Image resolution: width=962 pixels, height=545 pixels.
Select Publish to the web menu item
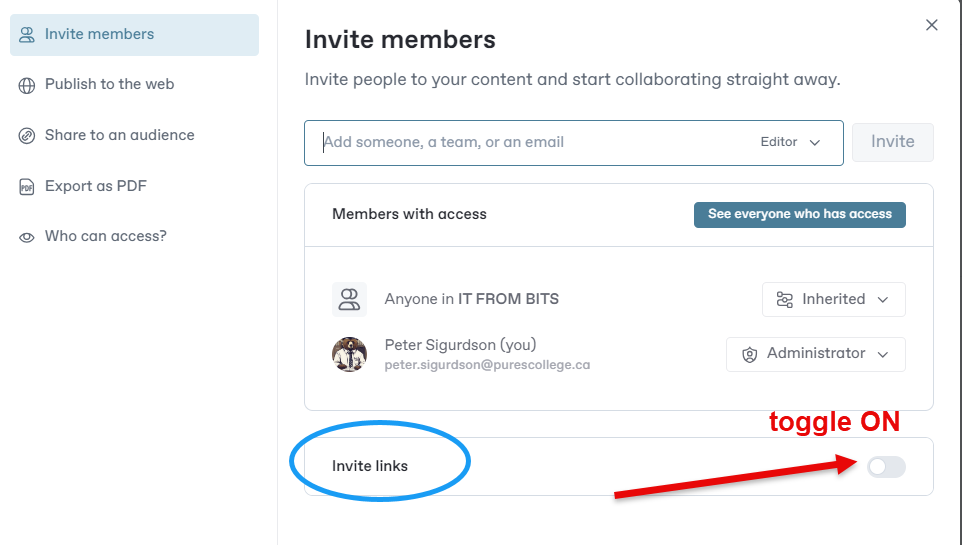(109, 85)
